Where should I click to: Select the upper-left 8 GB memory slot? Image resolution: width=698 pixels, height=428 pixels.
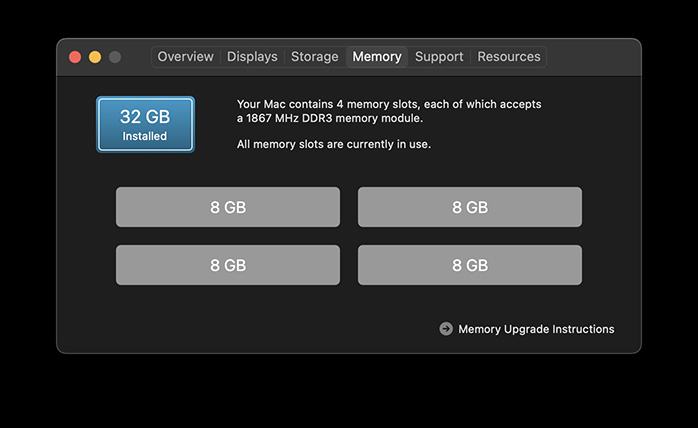coord(228,208)
